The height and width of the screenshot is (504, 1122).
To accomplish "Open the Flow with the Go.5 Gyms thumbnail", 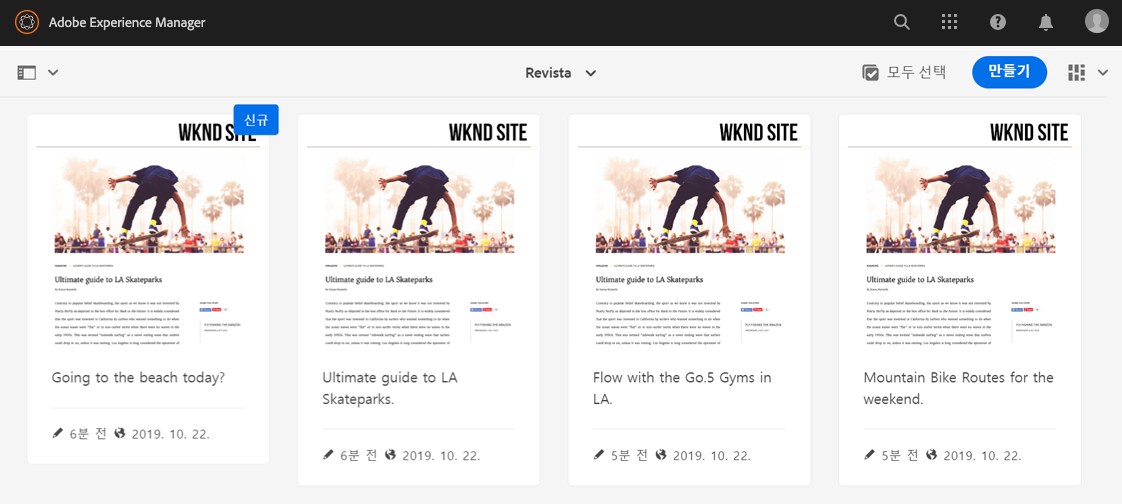I will [x=689, y=233].
